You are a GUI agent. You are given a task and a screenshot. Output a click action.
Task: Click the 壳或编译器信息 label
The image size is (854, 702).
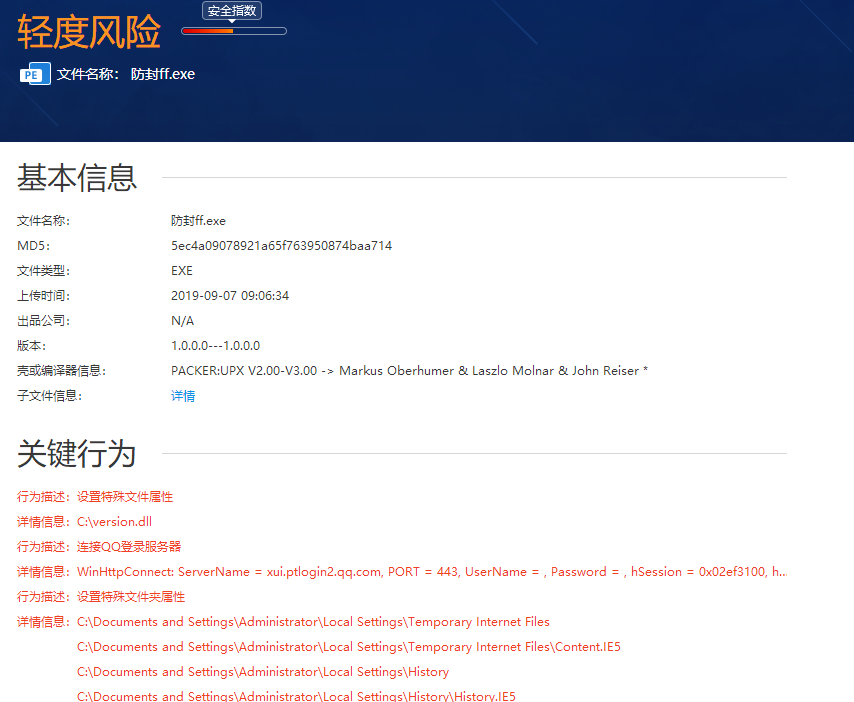[x=62, y=371]
